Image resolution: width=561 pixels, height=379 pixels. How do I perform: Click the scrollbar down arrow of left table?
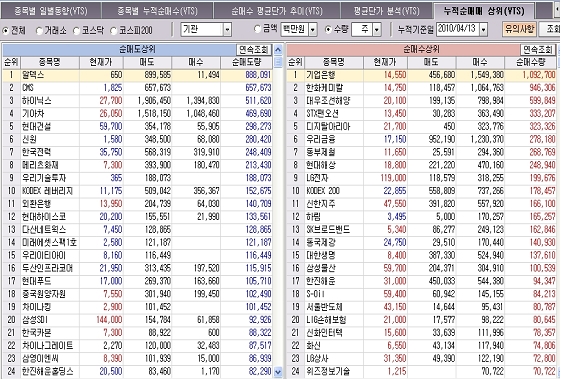click(278, 372)
